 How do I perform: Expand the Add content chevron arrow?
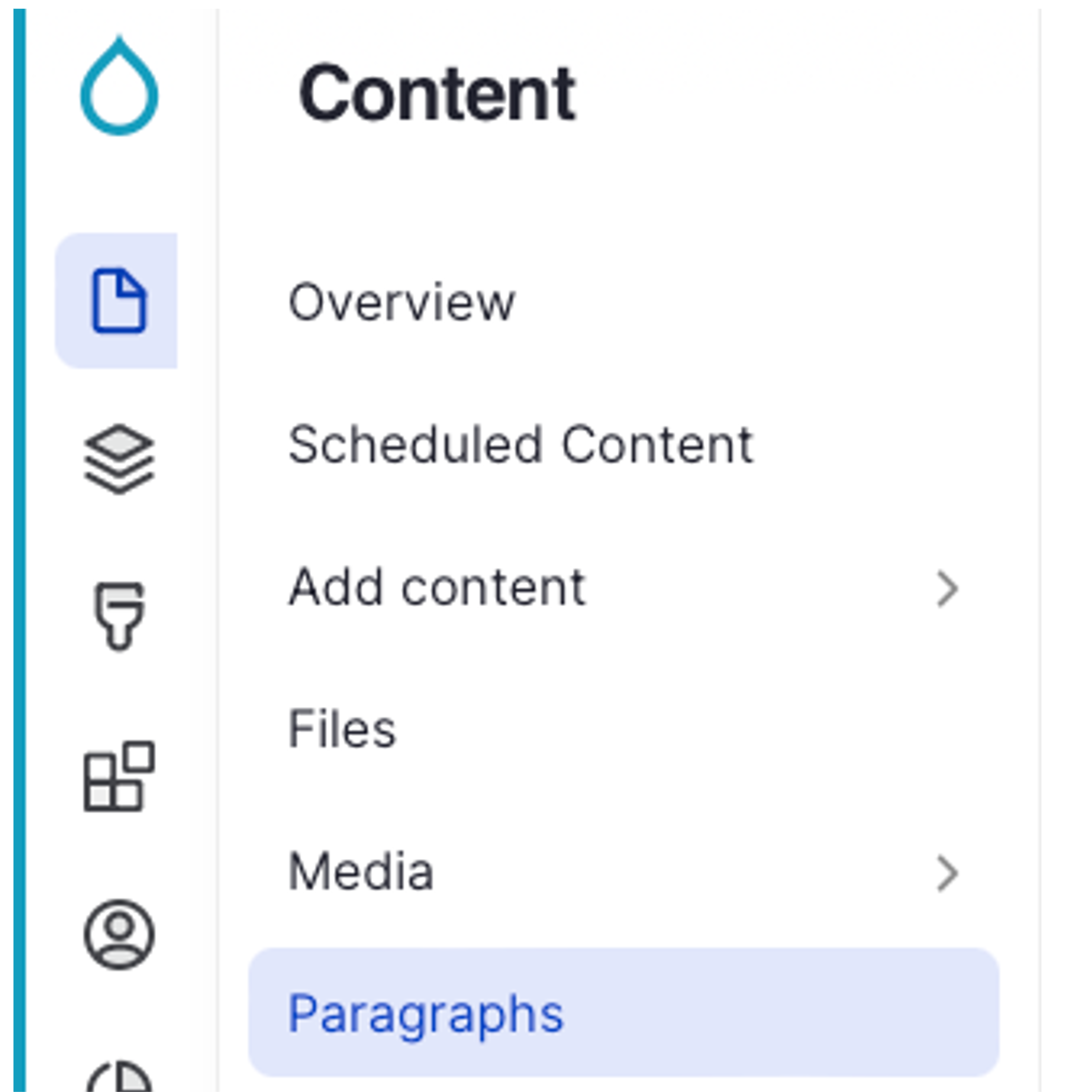pyautogui.click(x=947, y=589)
